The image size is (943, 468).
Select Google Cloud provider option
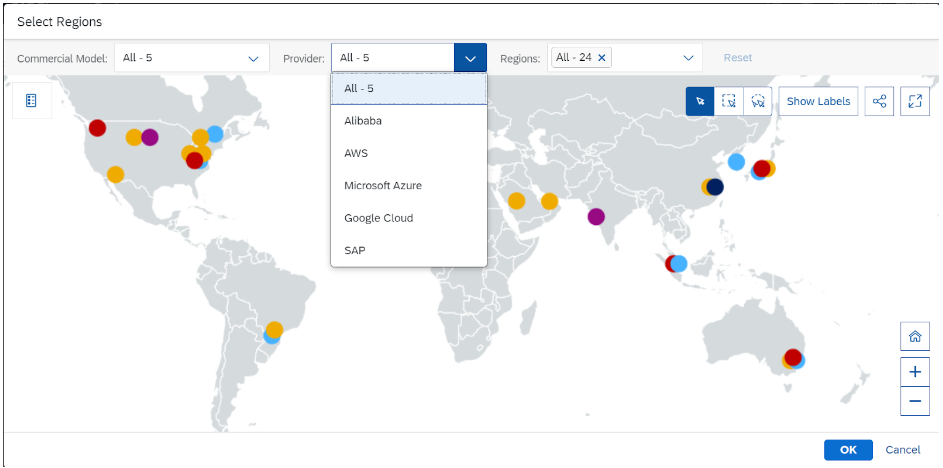click(x=378, y=218)
